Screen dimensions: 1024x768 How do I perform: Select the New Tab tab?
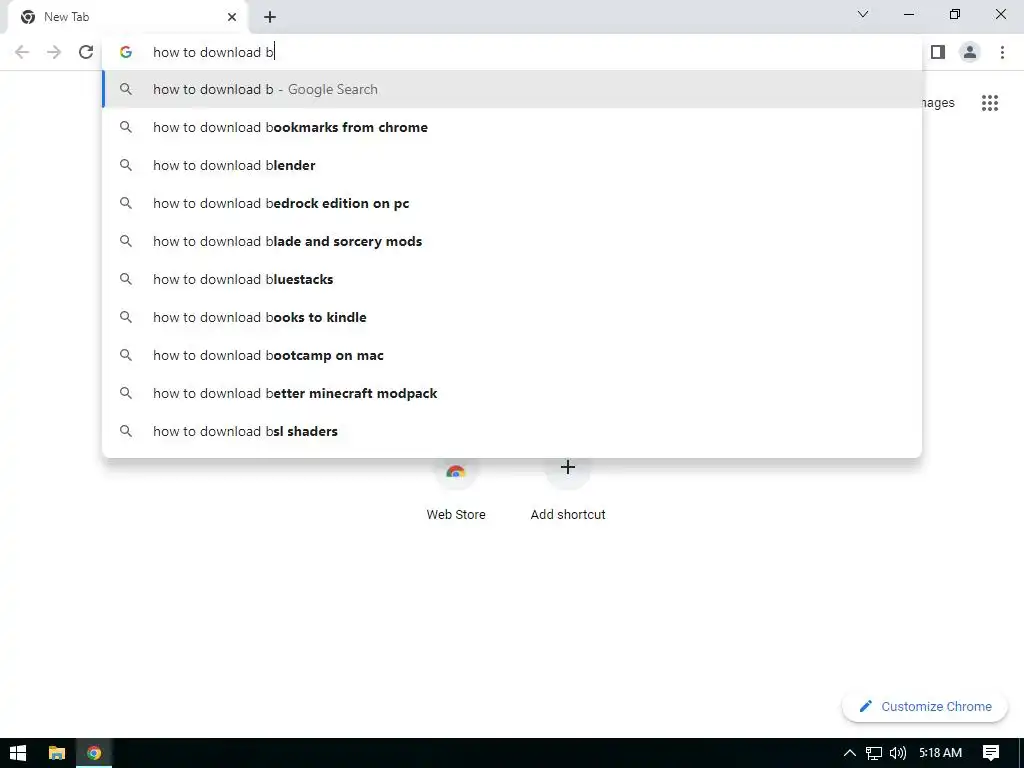pos(127,17)
